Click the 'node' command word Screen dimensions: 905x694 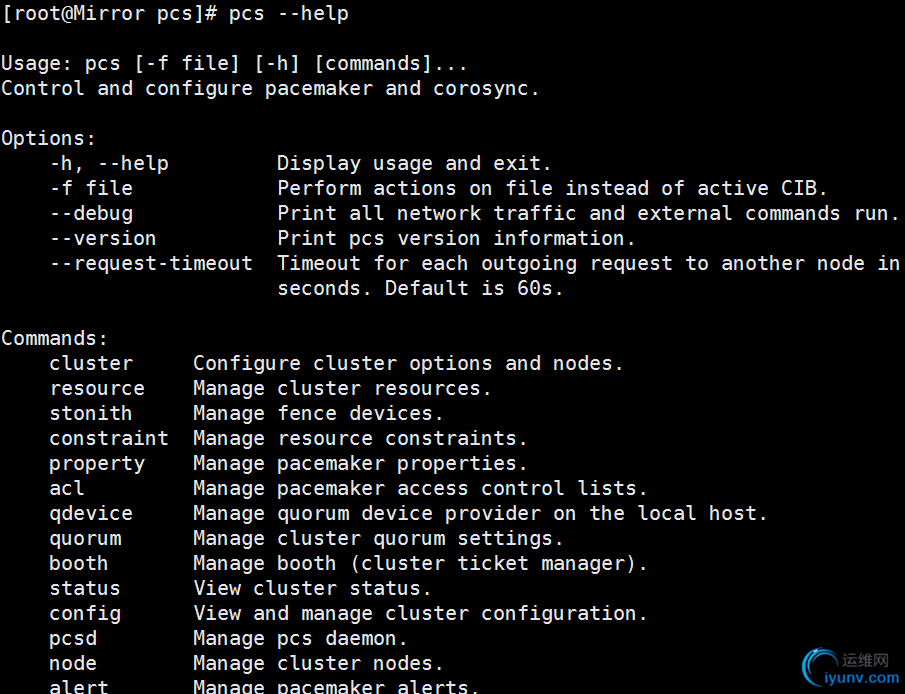(73, 663)
